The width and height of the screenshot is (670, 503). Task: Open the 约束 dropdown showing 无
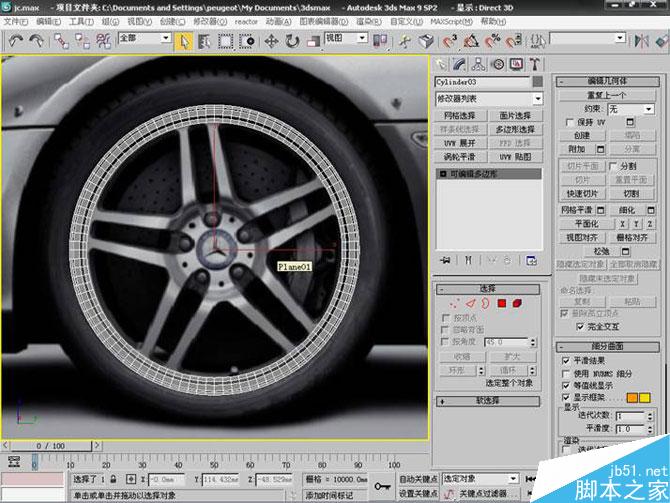point(630,108)
